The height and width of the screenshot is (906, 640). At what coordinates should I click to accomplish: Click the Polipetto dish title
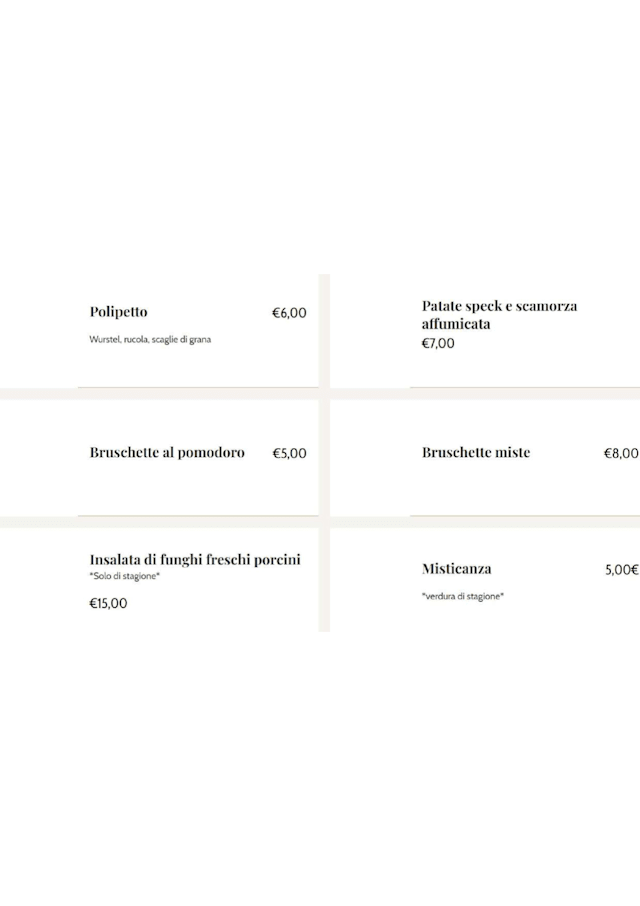pos(118,312)
